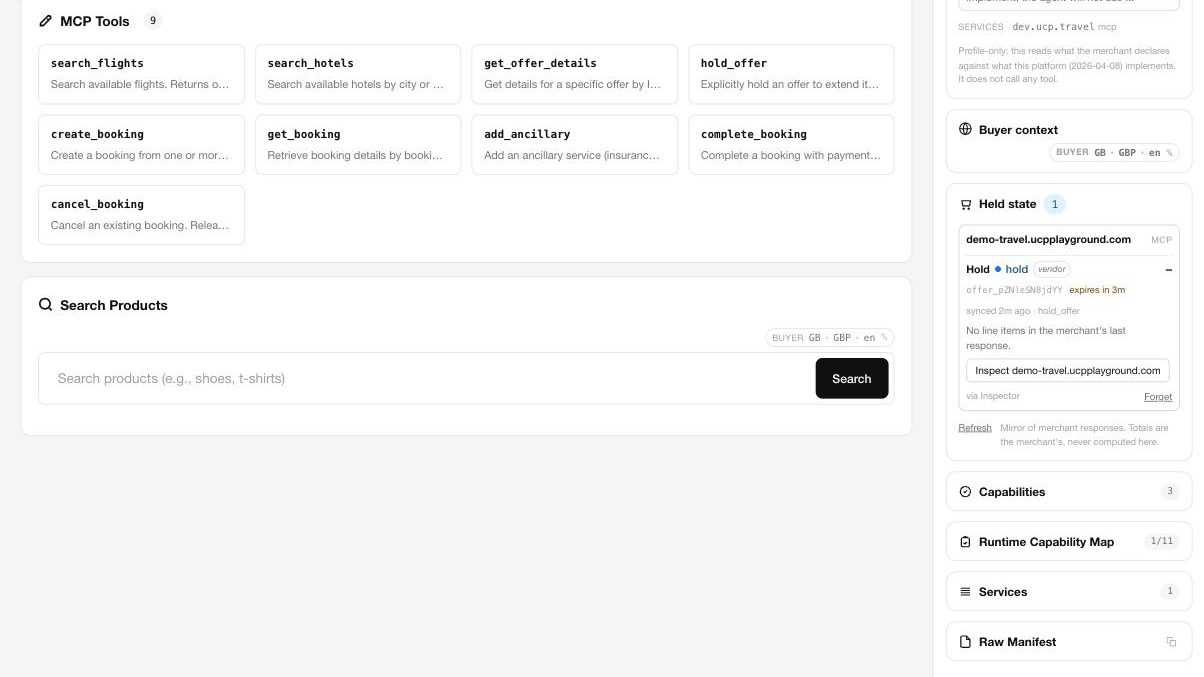Click the black Search button
The width and height of the screenshot is (1204, 677).
coord(852,378)
